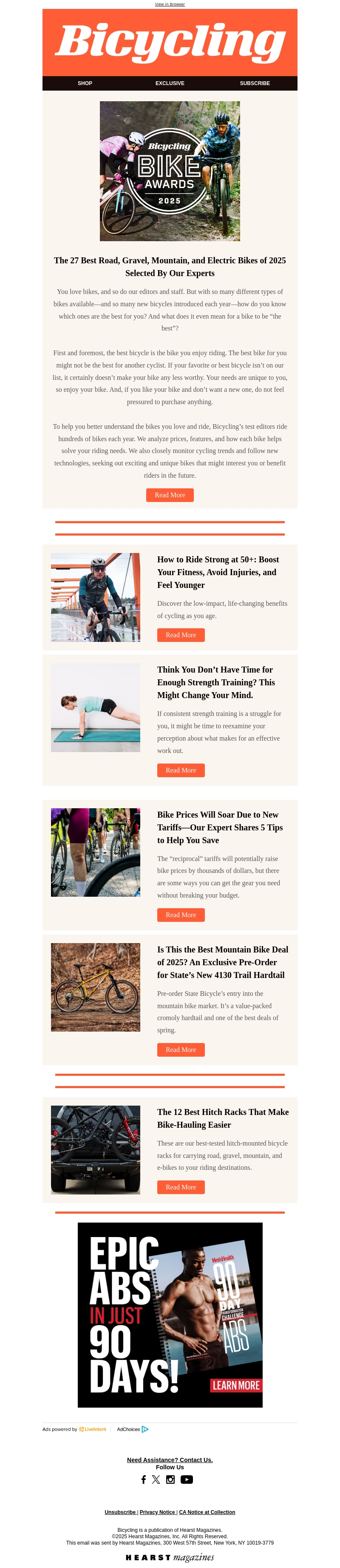Viewport: 340px width, 1568px height.
Task: Open the SHOP navigation item
Action: (85, 83)
